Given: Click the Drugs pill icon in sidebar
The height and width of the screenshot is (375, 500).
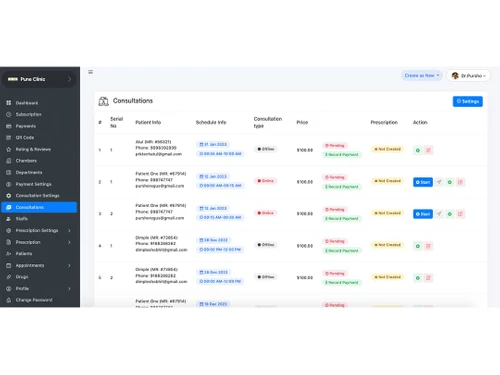Looking at the screenshot, I should [9, 277].
